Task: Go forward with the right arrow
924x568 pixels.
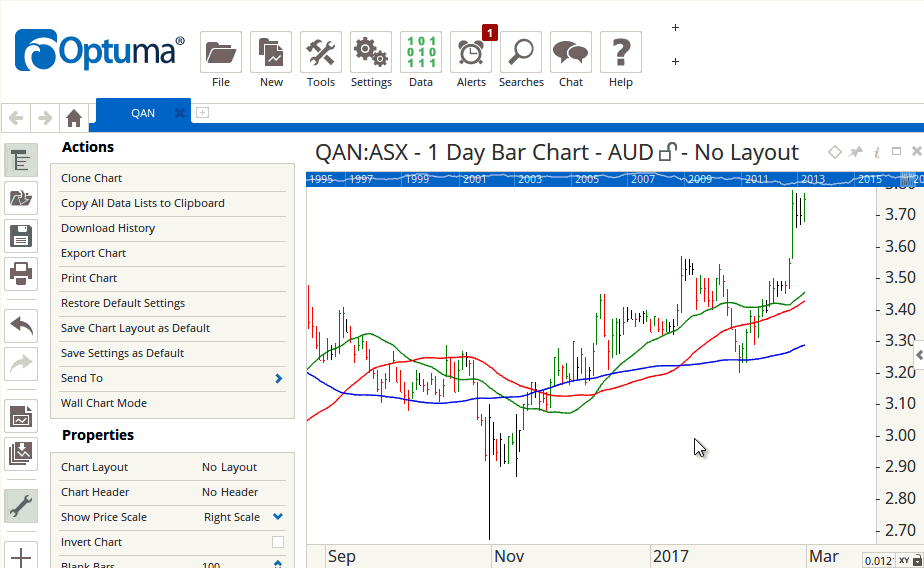Action: click(x=45, y=118)
